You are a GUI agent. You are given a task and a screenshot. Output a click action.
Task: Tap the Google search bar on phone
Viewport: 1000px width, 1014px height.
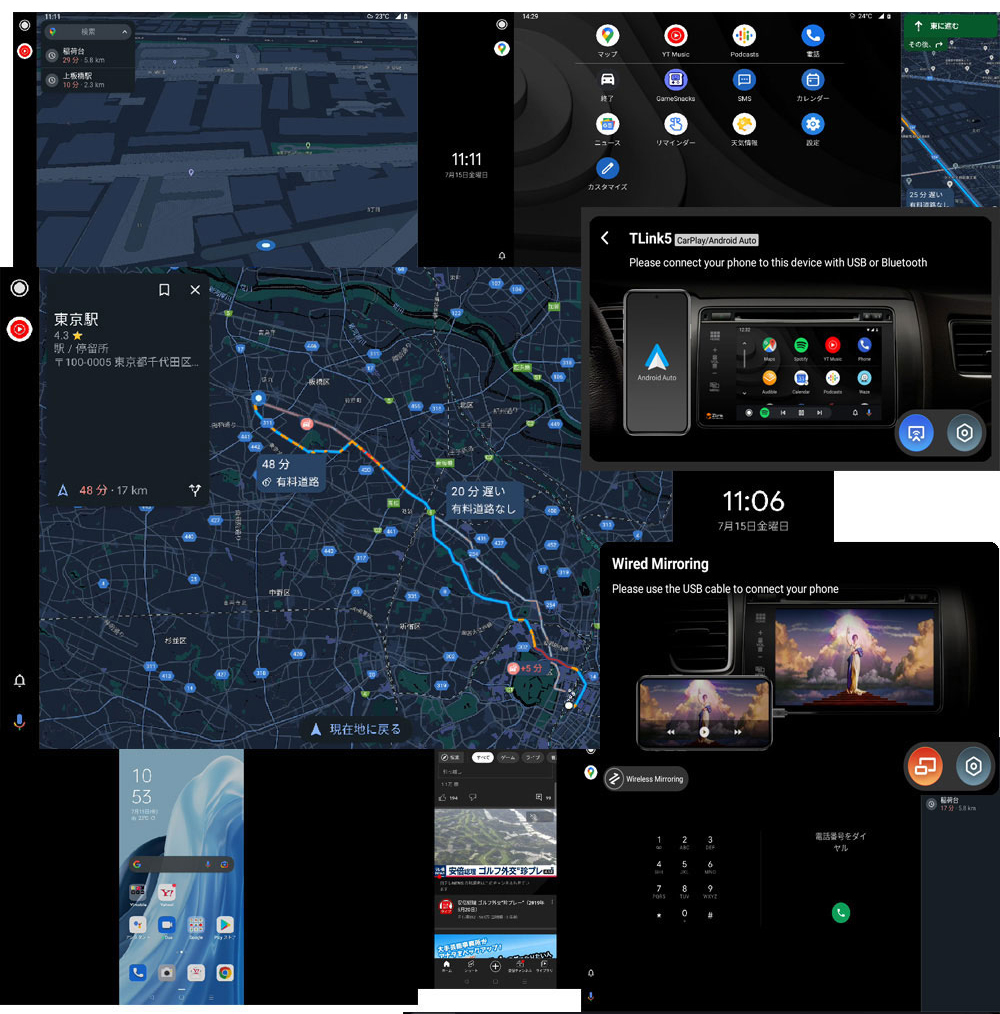pos(181,864)
